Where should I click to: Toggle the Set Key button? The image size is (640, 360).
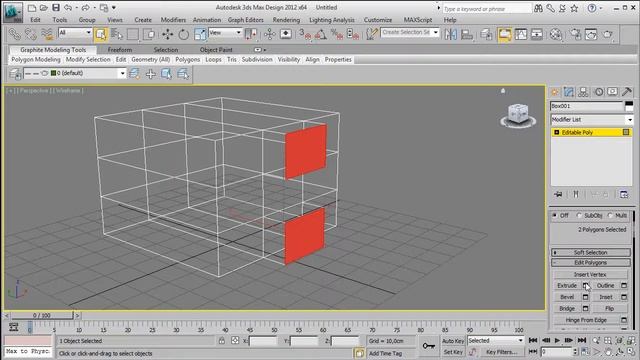(453, 352)
